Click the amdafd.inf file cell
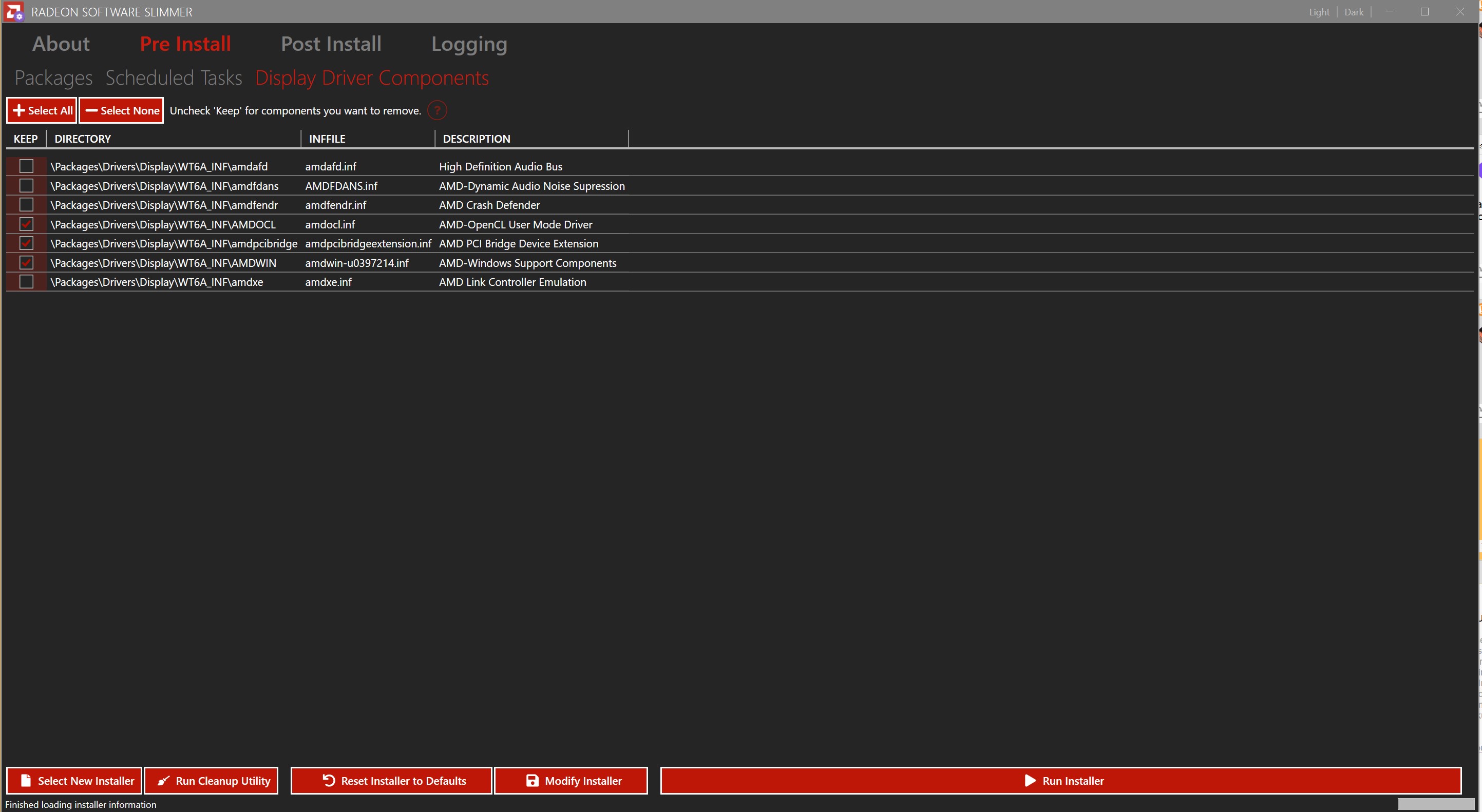This screenshot has height=812, width=1482. (x=331, y=166)
